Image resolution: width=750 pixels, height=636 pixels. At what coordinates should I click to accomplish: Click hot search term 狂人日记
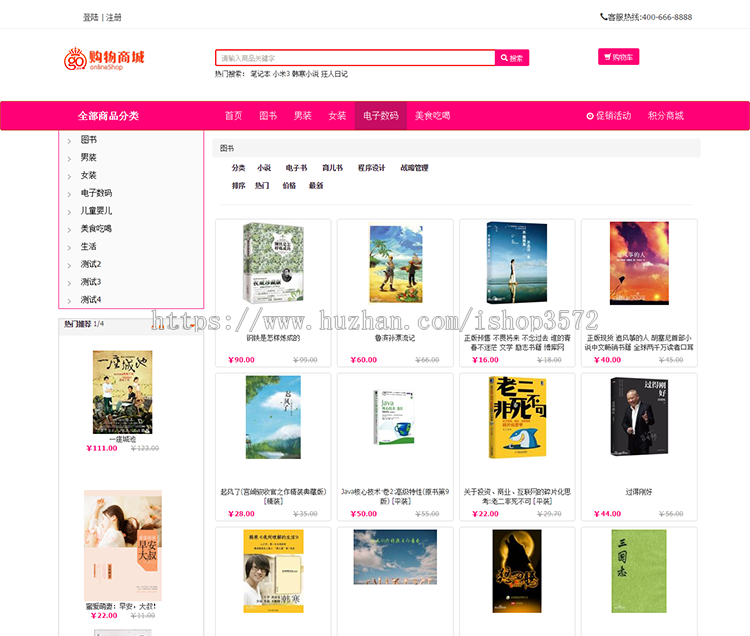tap(334, 74)
